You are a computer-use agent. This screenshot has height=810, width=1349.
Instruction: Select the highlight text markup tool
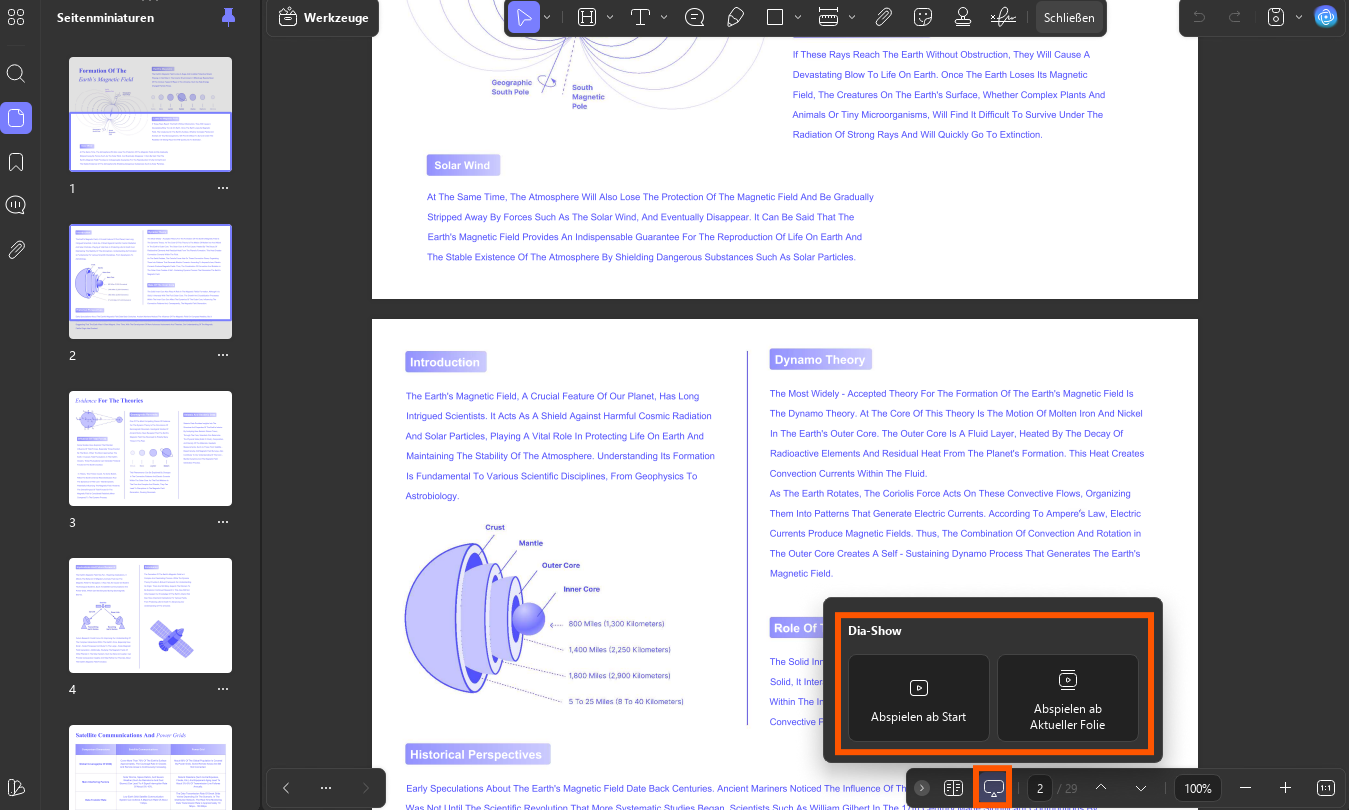click(x=587, y=17)
